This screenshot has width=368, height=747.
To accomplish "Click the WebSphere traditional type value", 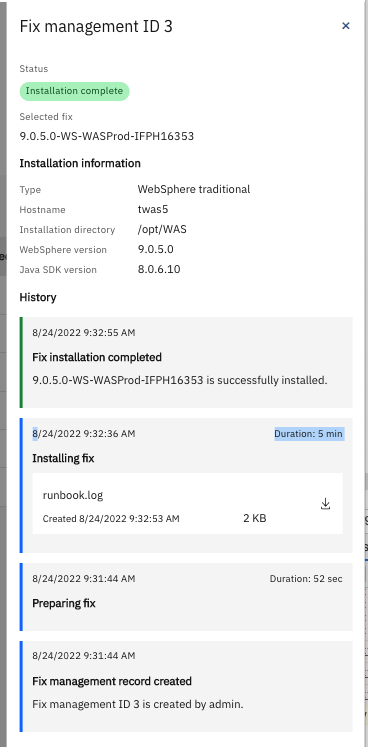I will 194,189.
